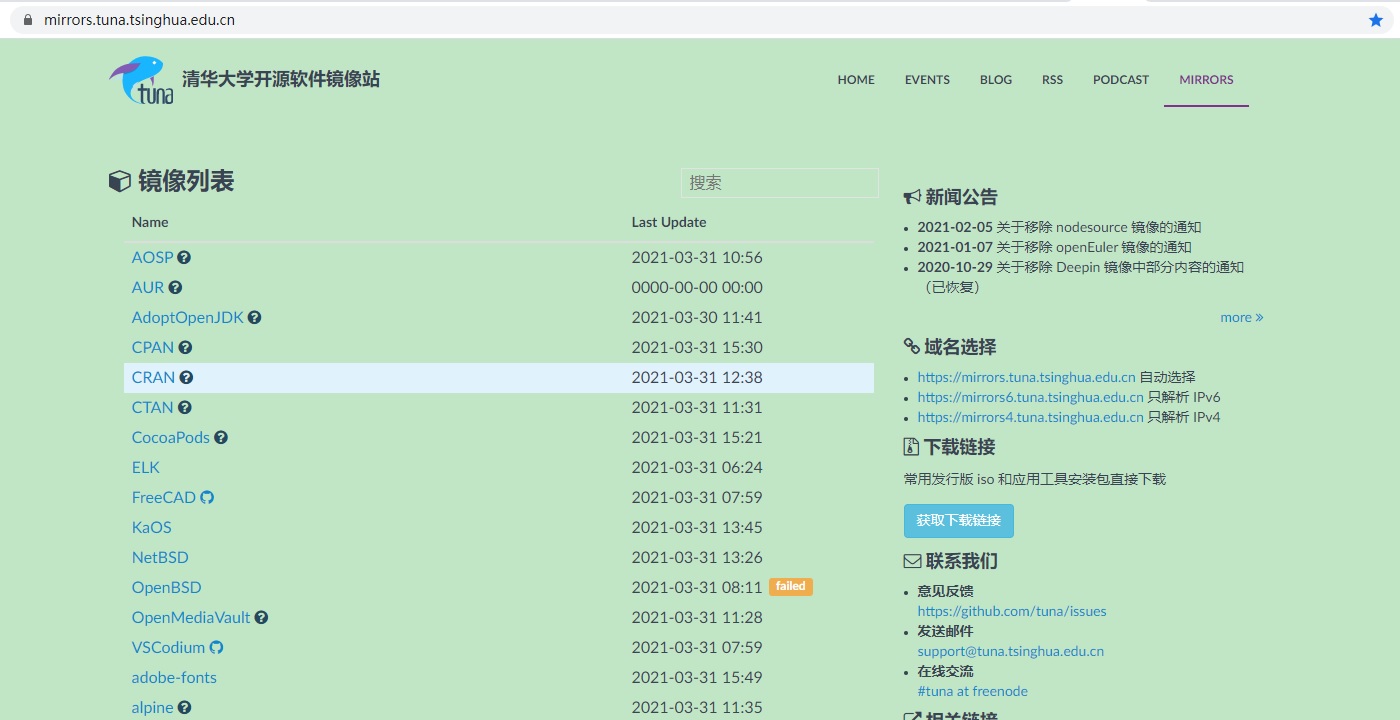Open the CRAN mirror link
This screenshot has height=720, width=1400.
(153, 377)
